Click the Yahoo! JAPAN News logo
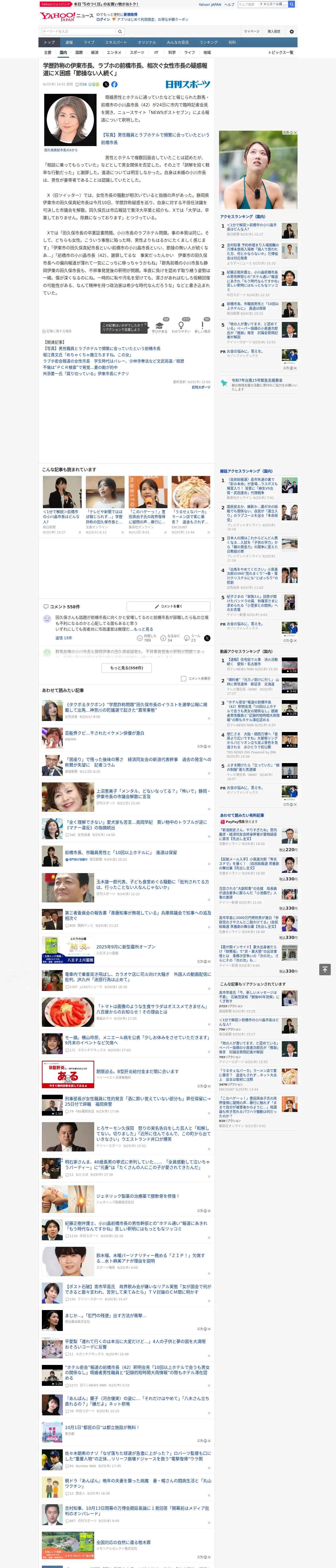 (x=66, y=16)
